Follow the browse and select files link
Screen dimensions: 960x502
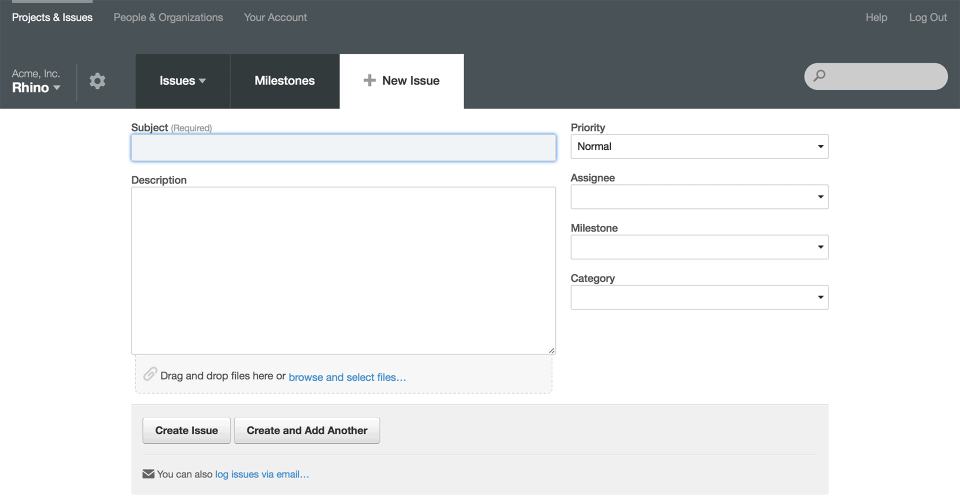click(x=347, y=377)
